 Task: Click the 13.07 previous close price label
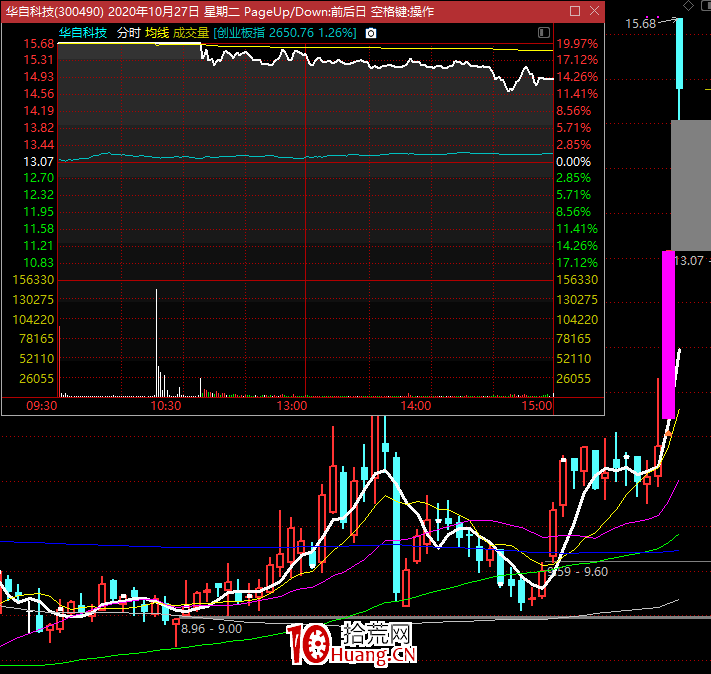coord(39,162)
